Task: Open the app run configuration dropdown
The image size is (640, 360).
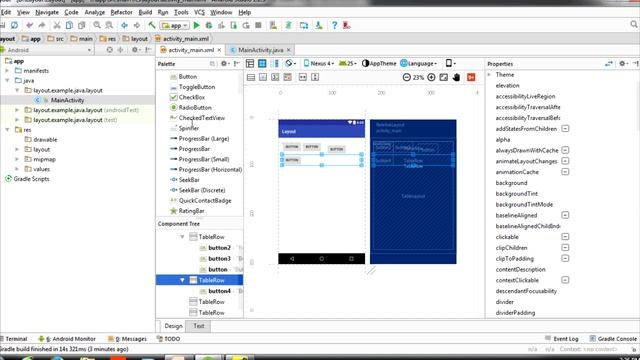Action: tap(174, 25)
